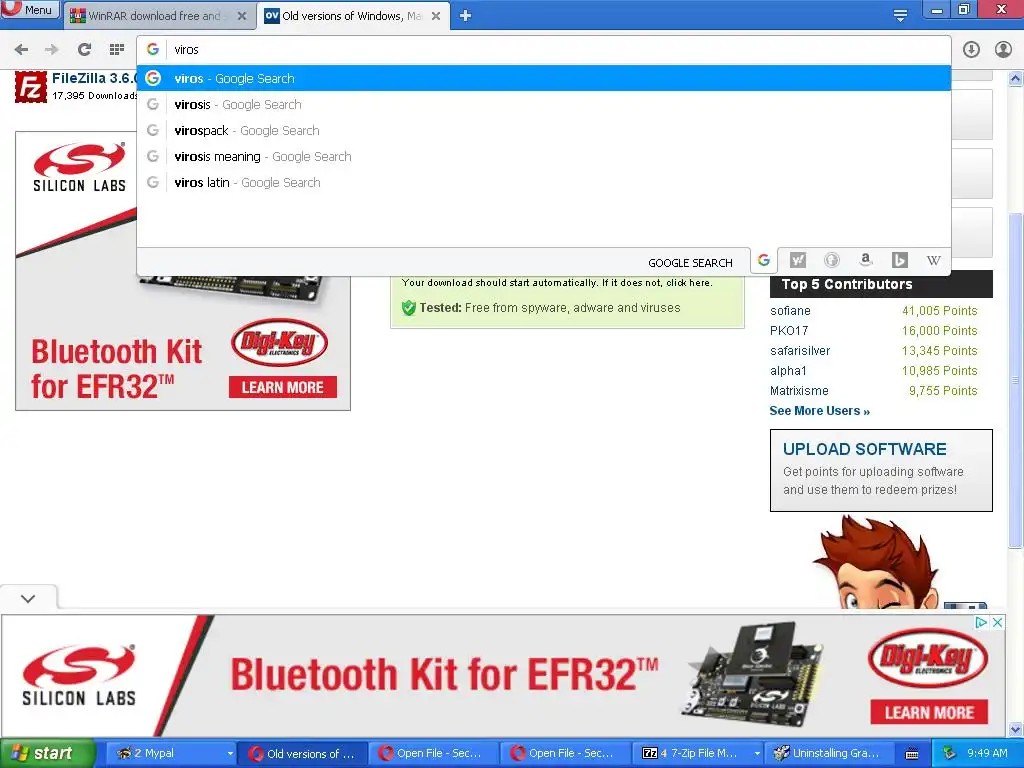This screenshot has height=768, width=1024.
Task: Open the user profile icon
Action: point(1002,50)
